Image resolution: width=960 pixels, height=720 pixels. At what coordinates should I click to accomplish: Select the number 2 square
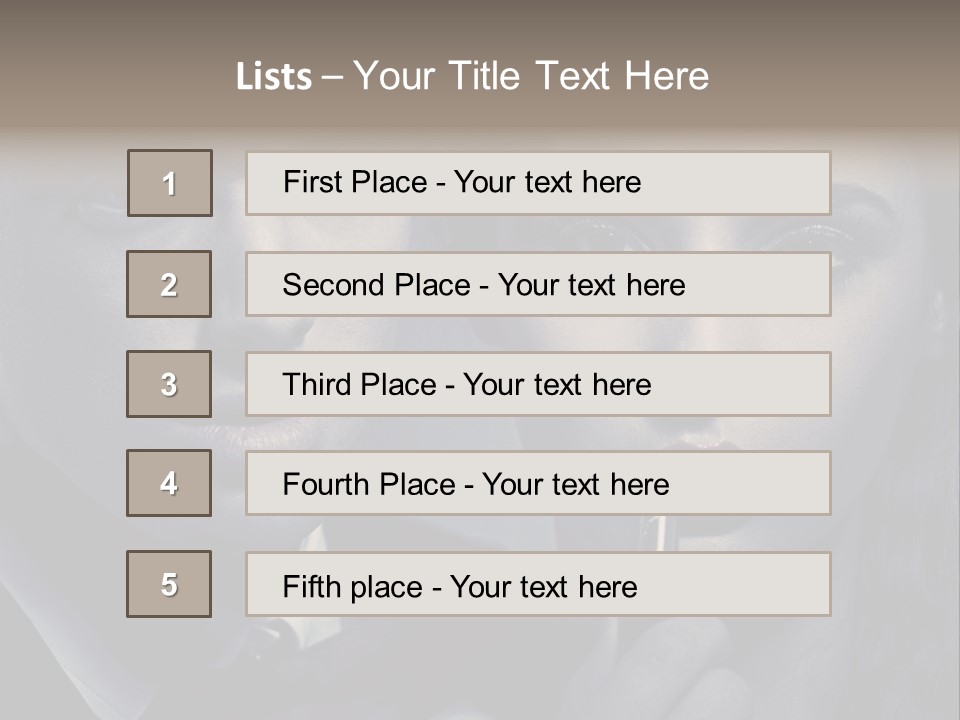pos(169,284)
